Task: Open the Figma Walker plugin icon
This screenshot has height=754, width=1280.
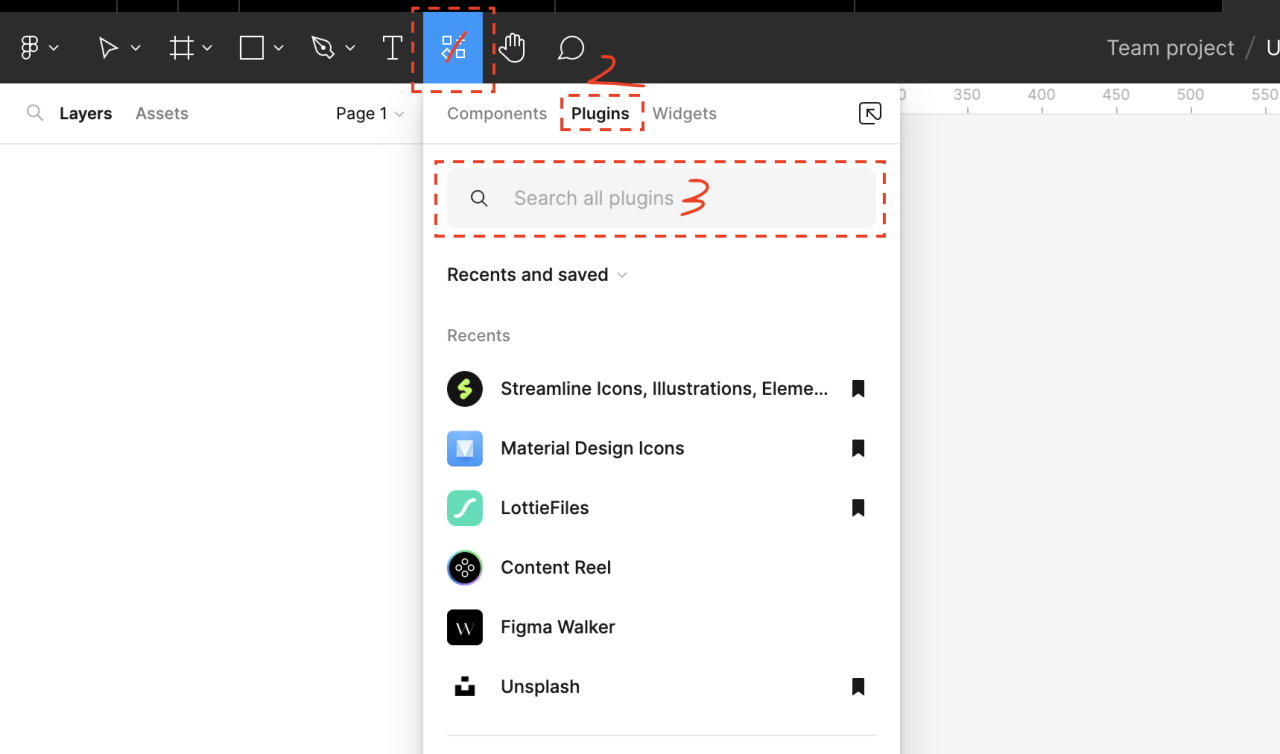Action: point(465,628)
